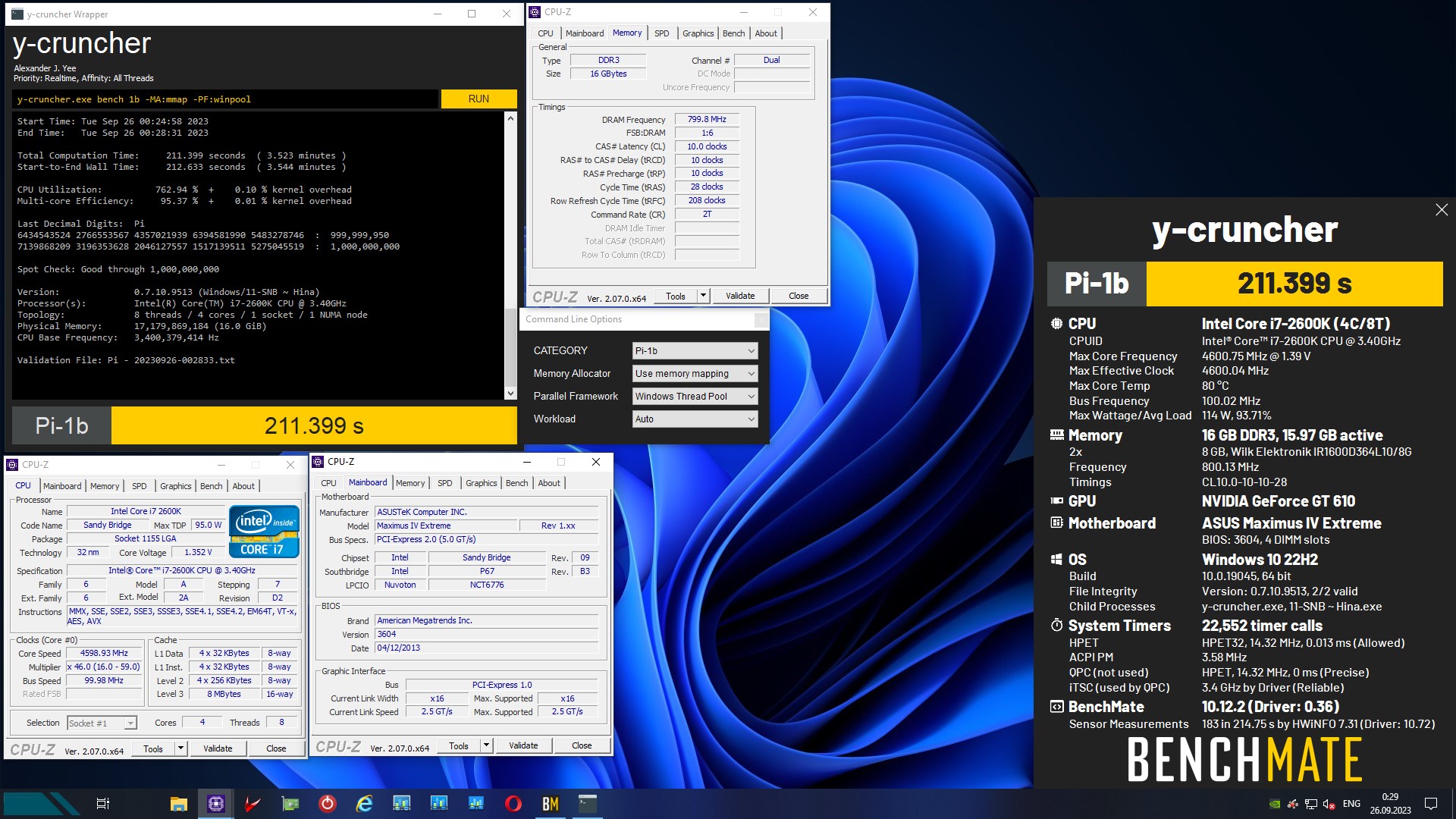Click the muted volume tray icon
The image size is (1456, 819).
coord(1329,804)
